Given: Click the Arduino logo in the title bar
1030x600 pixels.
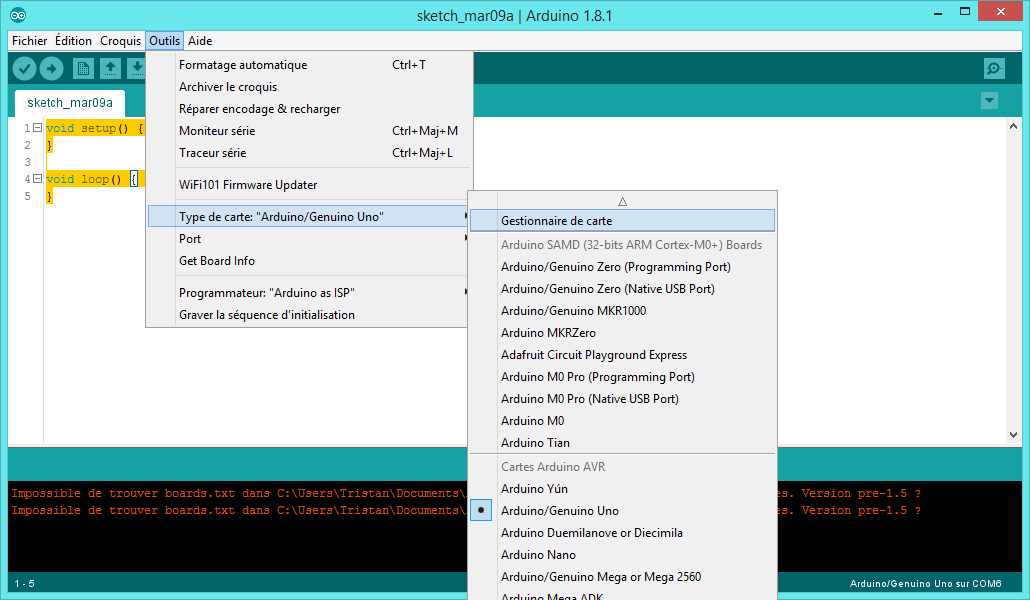Looking at the screenshot, I should (18, 14).
